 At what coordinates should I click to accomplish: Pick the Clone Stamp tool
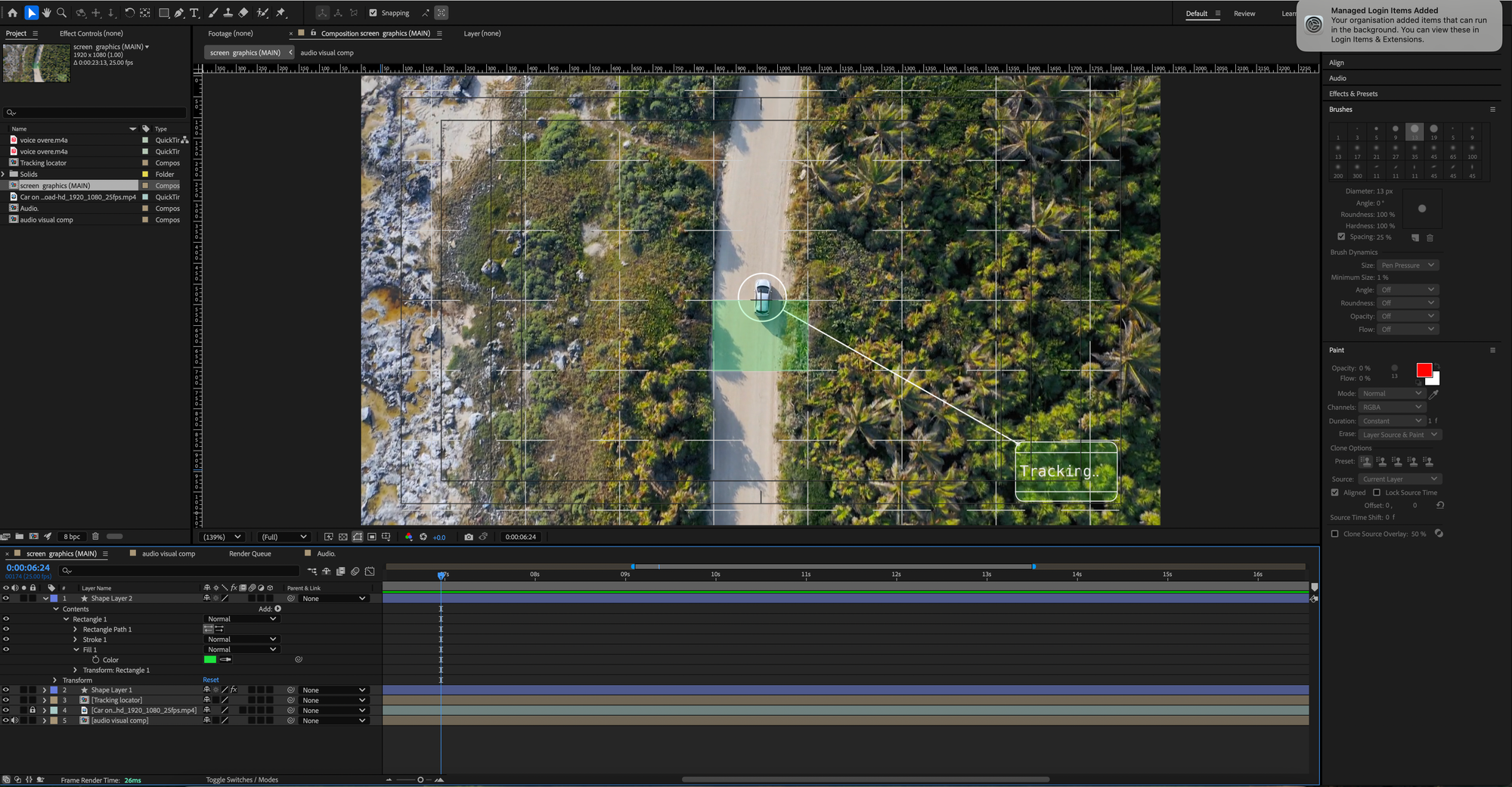tap(228, 13)
